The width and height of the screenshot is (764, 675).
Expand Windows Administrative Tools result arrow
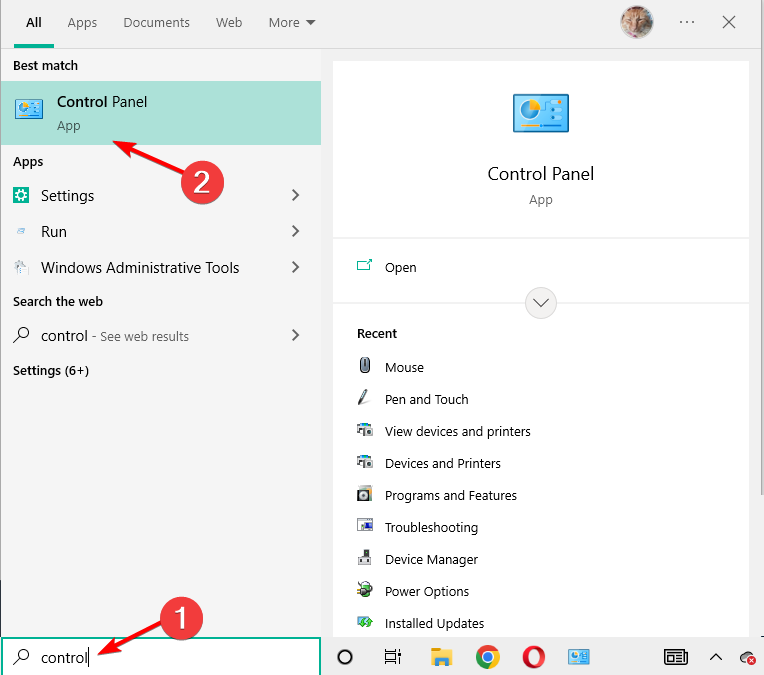295,267
